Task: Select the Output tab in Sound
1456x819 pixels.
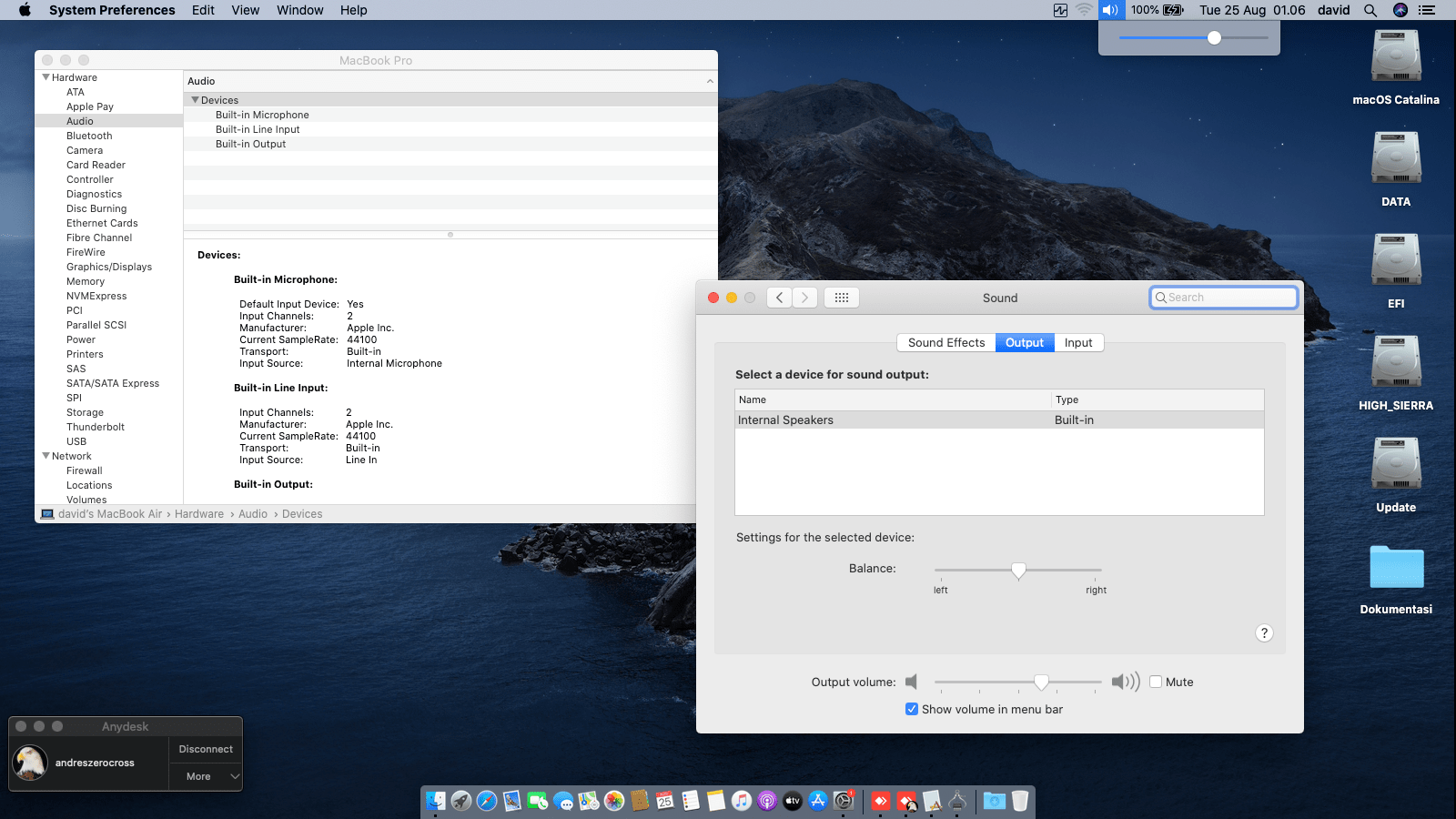Action: pyautogui.click(x=1025, y=342)
